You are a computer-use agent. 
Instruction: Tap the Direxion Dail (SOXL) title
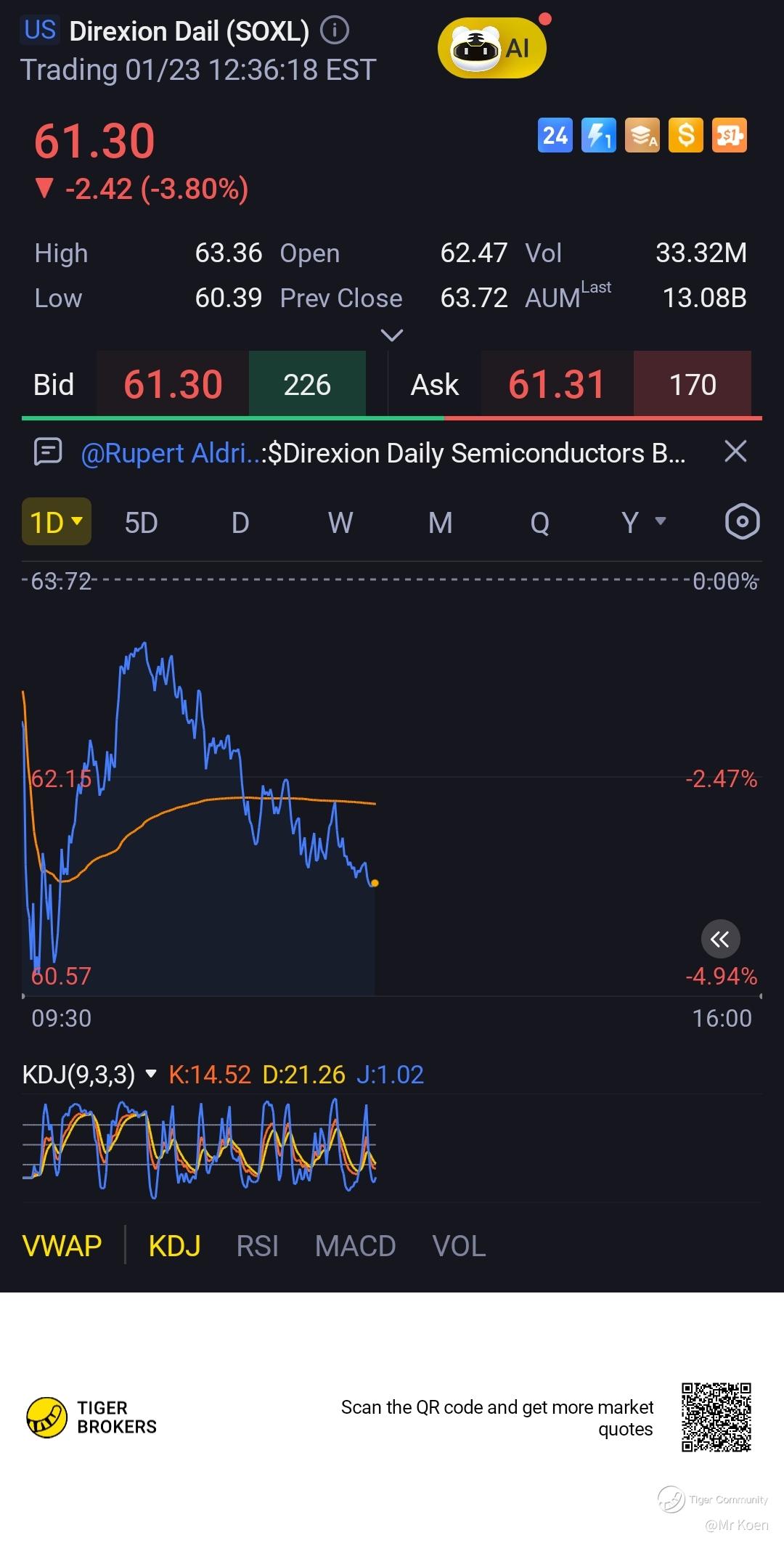(189, 31)
